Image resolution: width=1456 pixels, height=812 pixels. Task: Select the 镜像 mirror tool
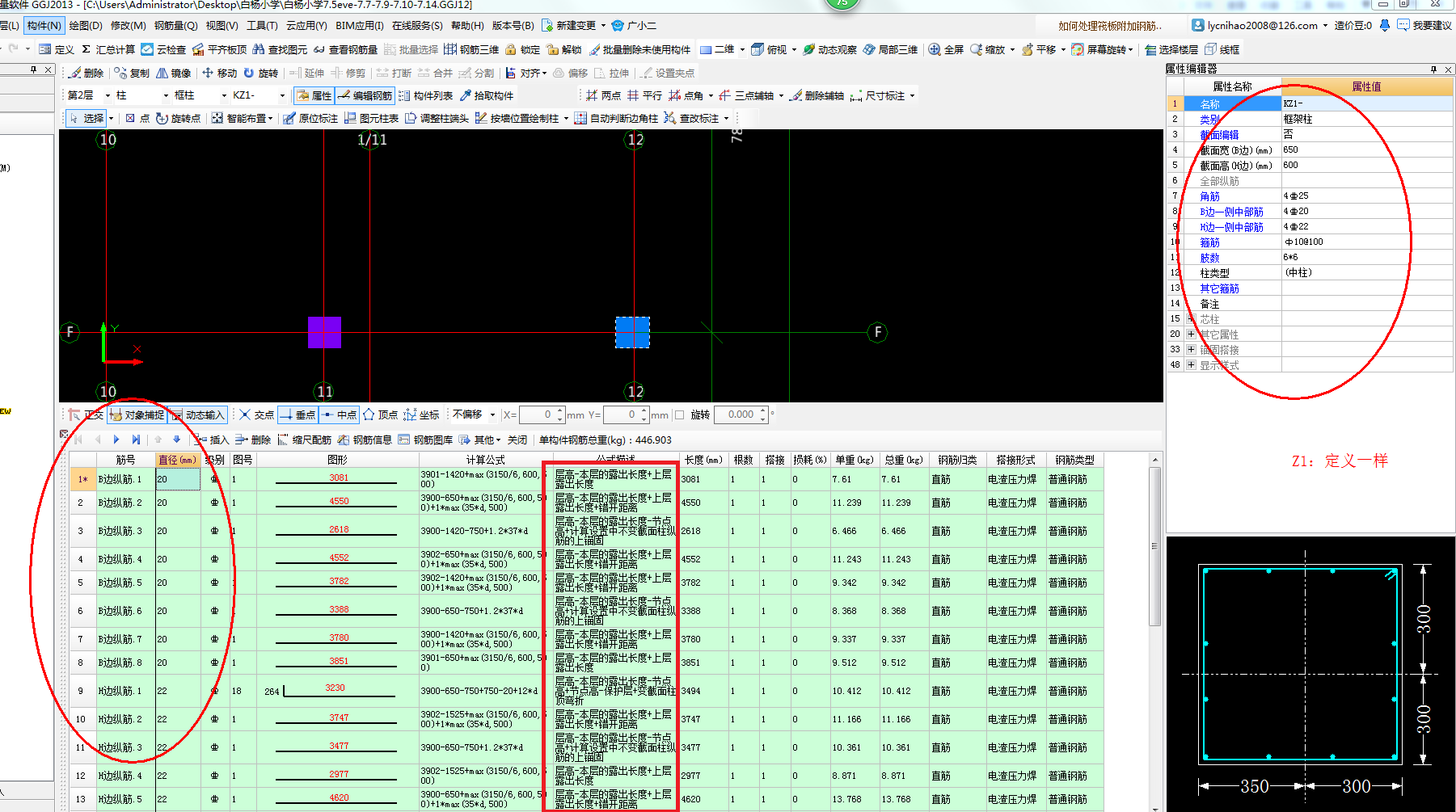[x=174, y=73]
